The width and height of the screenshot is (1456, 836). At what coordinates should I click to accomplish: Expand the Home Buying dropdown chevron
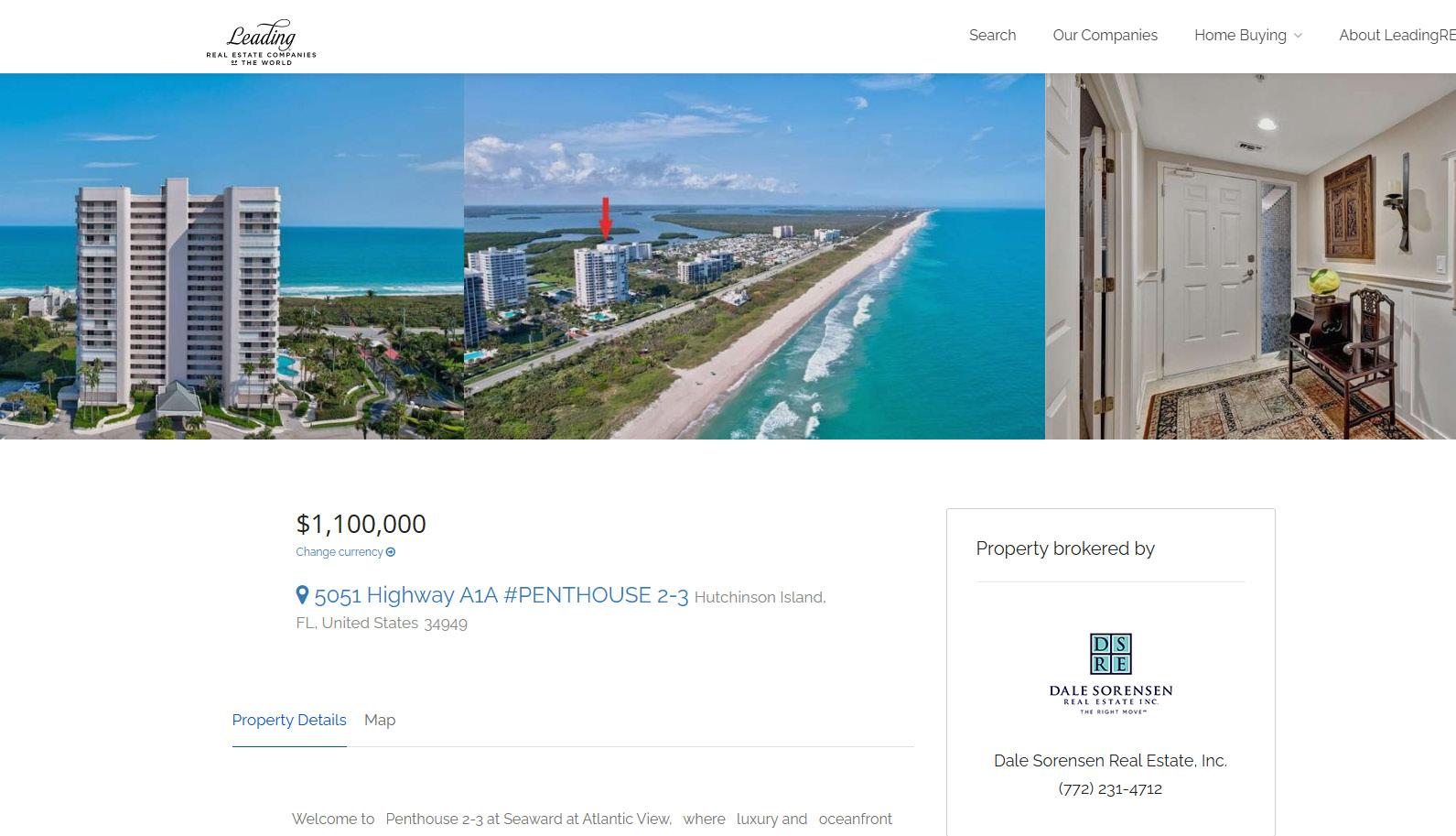click(1298, 36)
